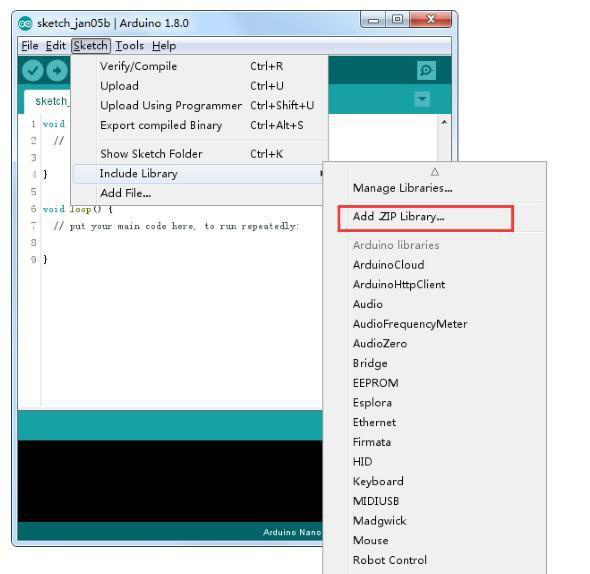The image size is (590, 574).
Task: Open the Tools menu
Action: click(129, 46)
